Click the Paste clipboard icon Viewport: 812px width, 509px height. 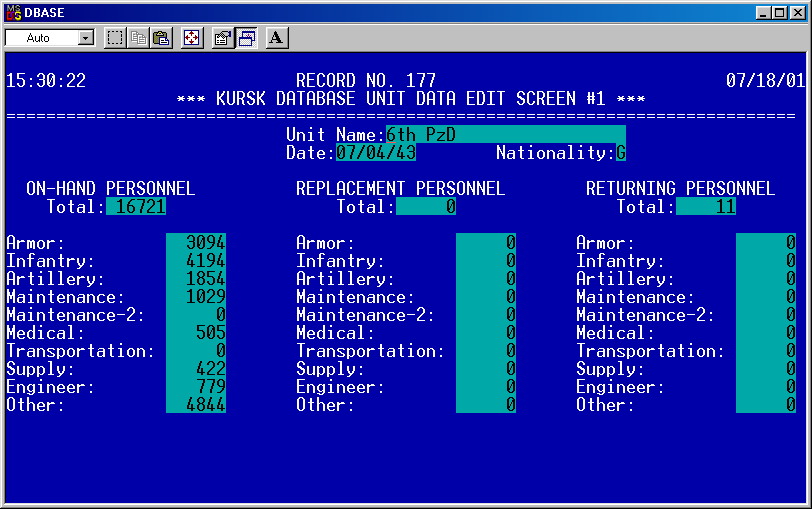click(x=160, y=38)
